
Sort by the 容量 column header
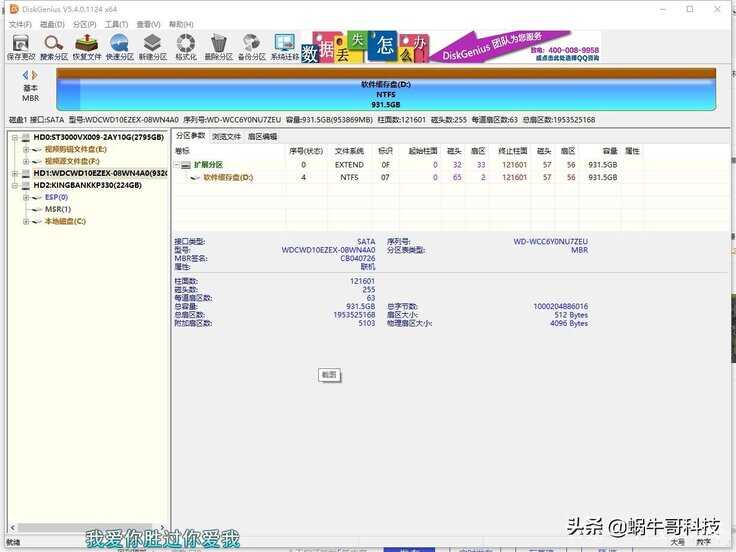(610, 151)
